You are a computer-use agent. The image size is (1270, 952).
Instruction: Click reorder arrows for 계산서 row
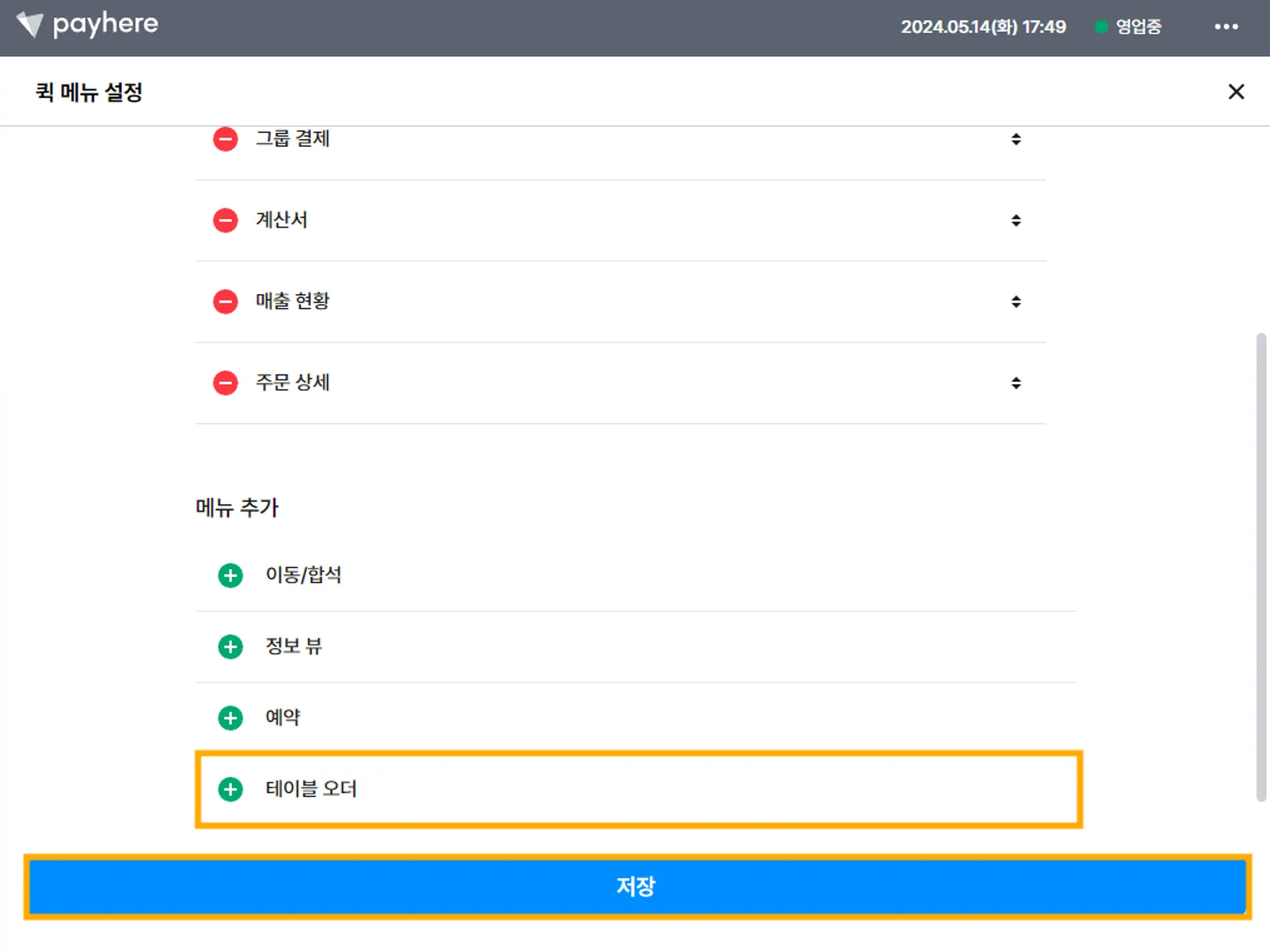point(1016,220)
